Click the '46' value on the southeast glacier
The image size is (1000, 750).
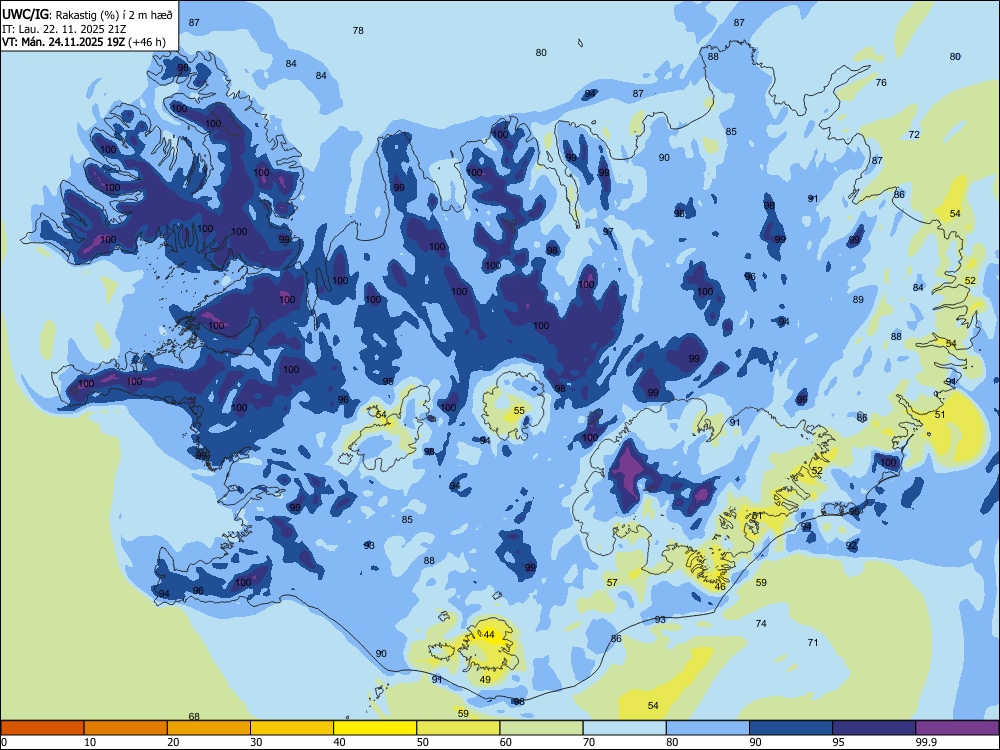tap(720, 586)
